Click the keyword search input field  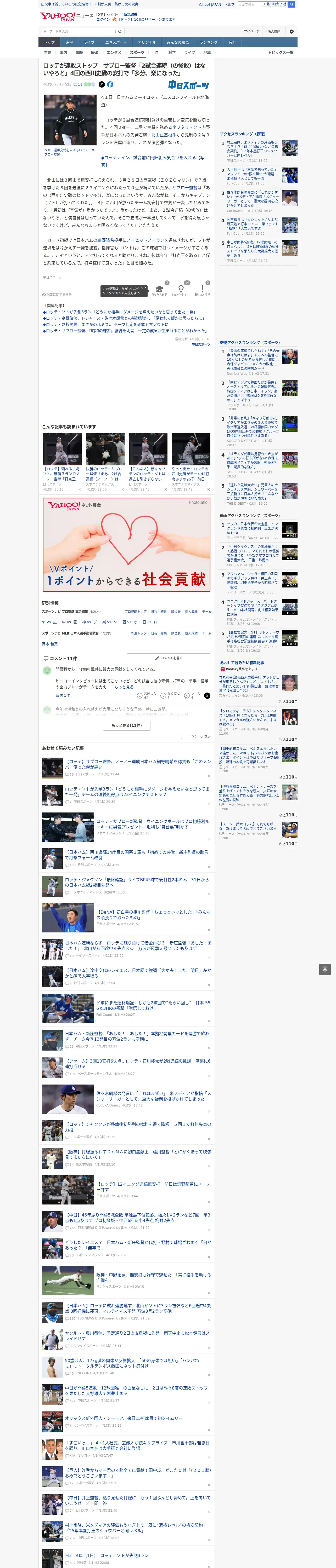tap(79, 32)
